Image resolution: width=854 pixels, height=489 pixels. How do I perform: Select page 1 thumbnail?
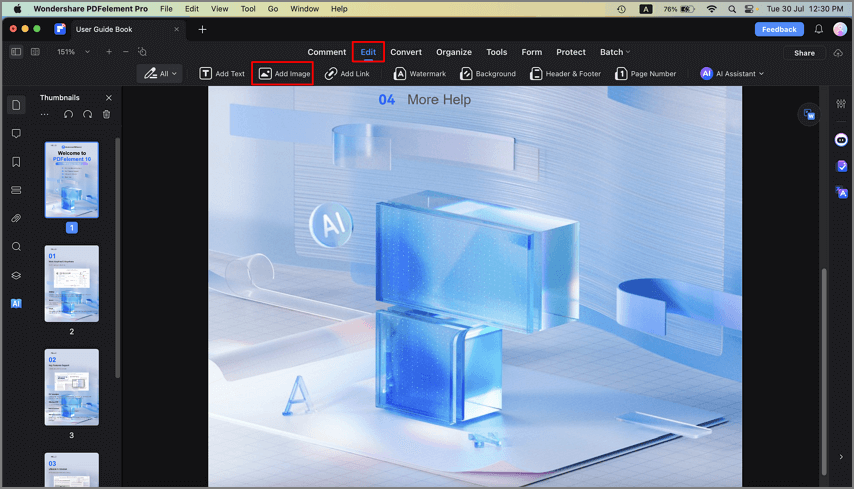click(x=72, y=180)
